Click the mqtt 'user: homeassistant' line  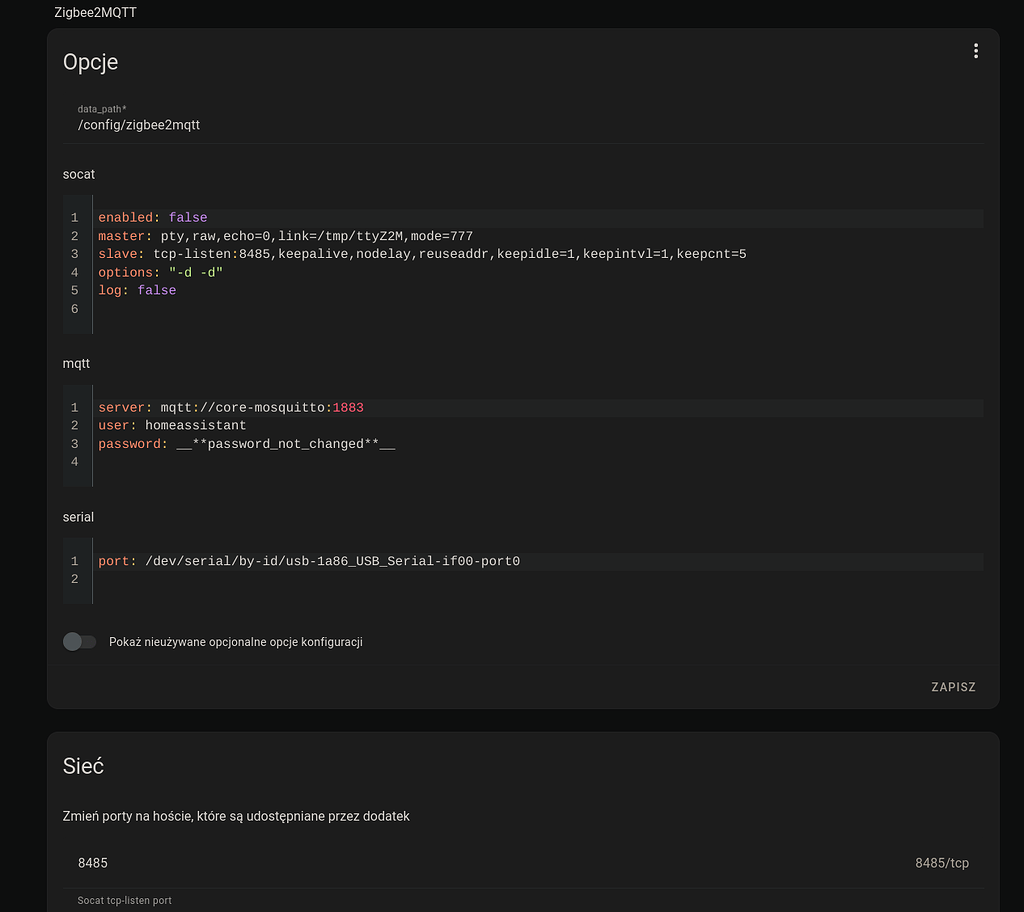point(172,426)
